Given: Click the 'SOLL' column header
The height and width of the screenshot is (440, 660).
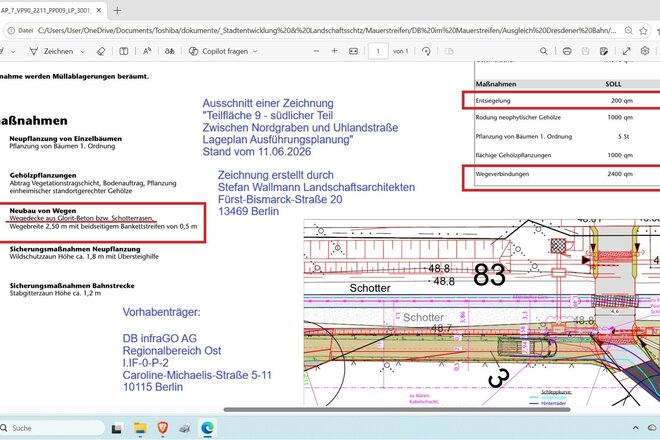Looking at the screenshot, I should click(613, 84).
